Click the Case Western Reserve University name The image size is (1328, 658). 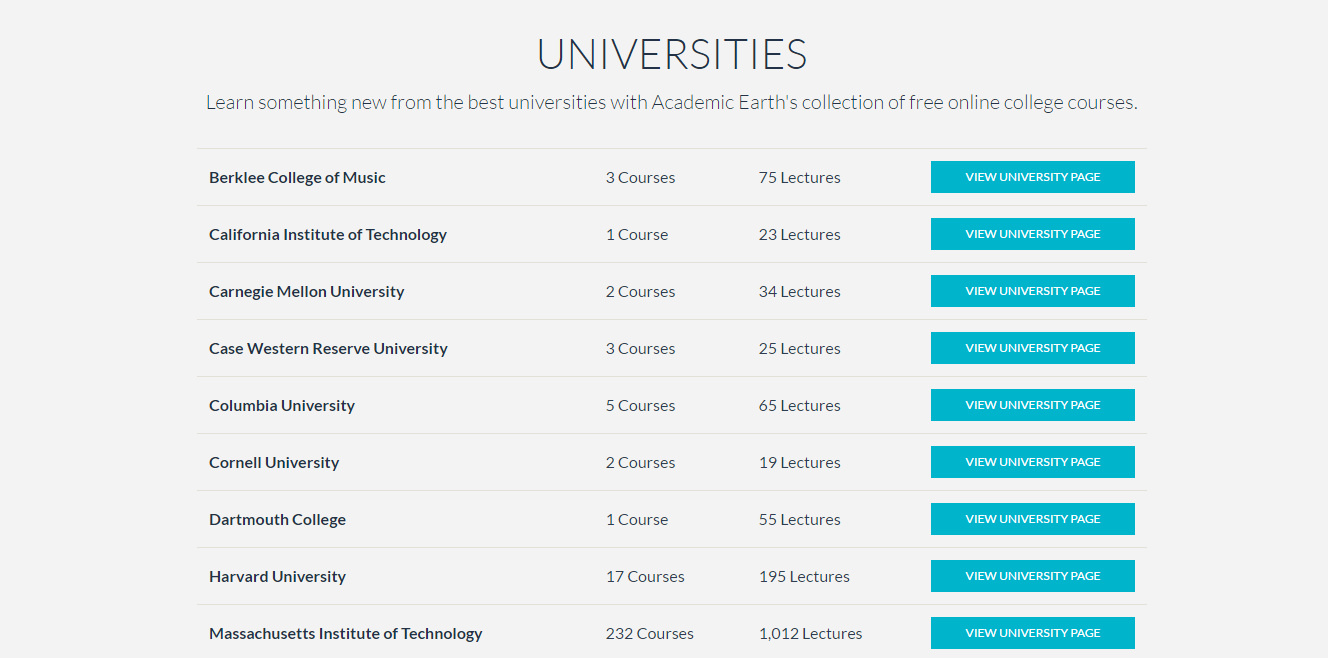click(328, 349)
